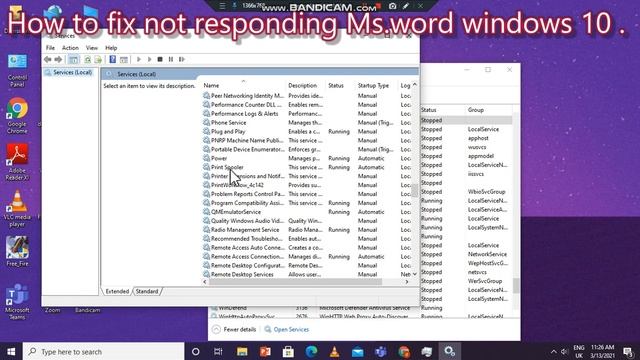The width and height of the screenshot is (640, 360).
Task: Sort by Status column in Task Manager
Action: [429, 110]
